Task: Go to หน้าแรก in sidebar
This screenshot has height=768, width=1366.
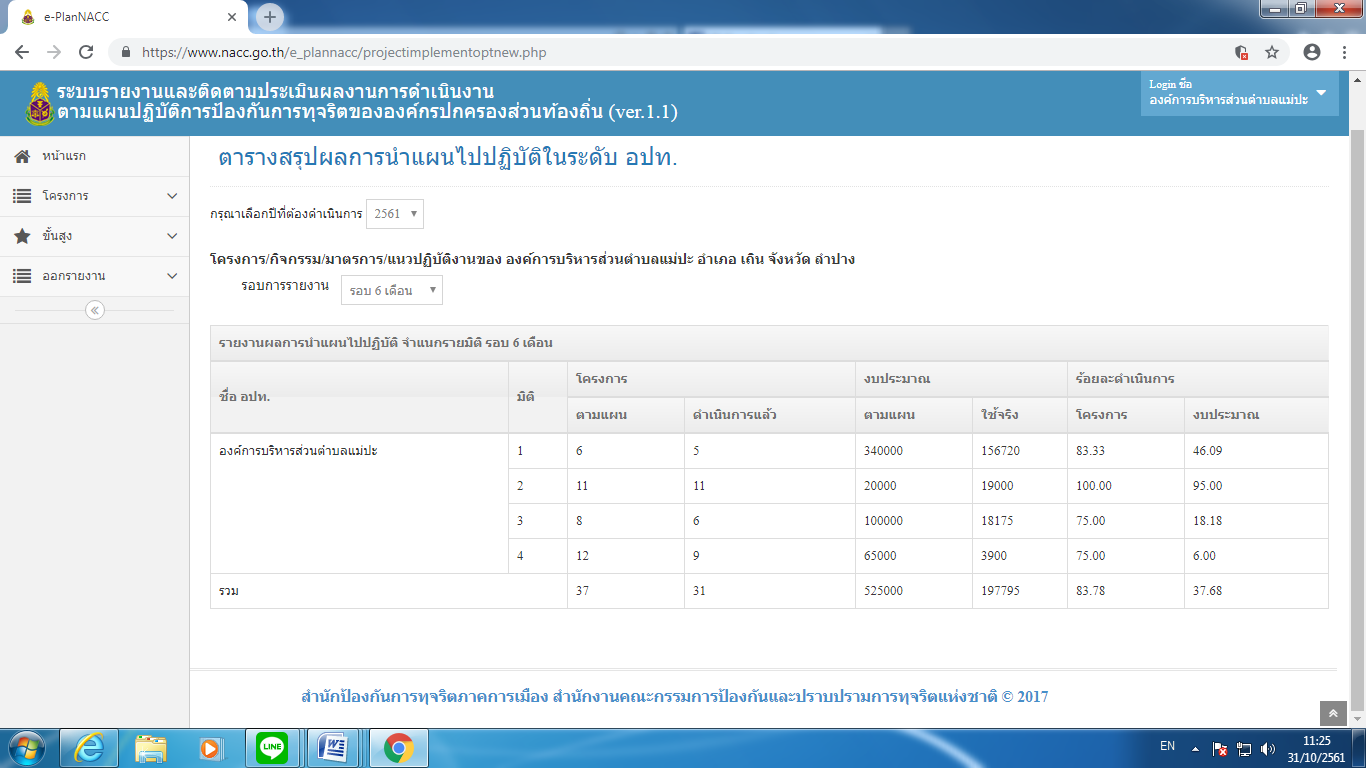Action: point(70,157)
